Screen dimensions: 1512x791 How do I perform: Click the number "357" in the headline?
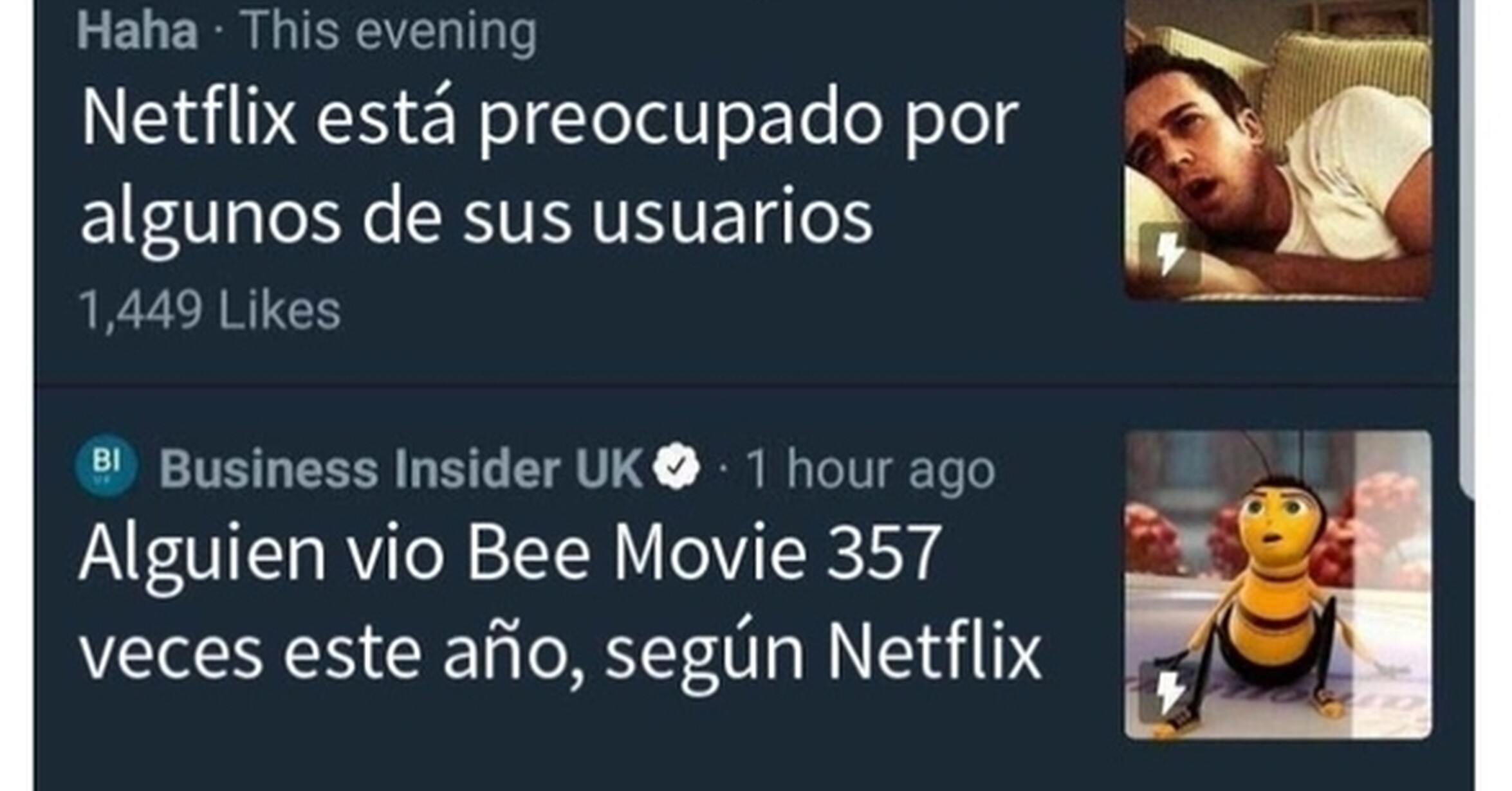point(884,552)
